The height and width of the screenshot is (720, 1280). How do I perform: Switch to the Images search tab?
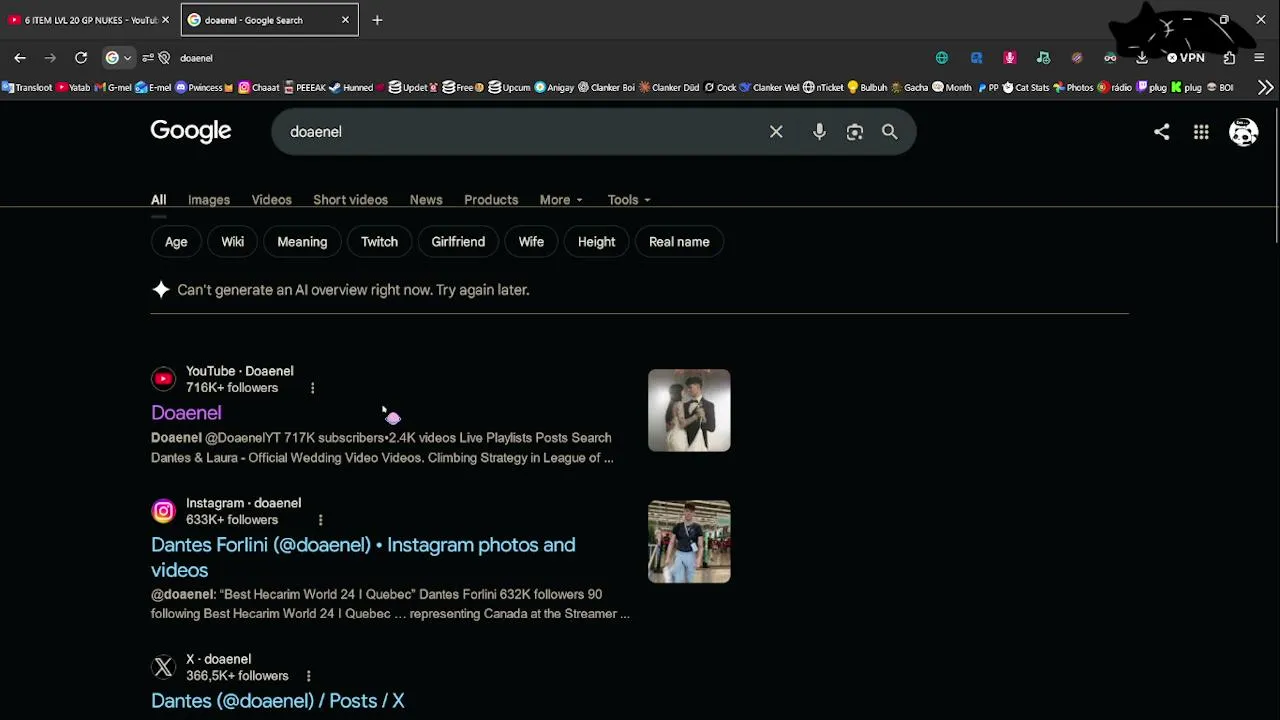[x=209, y=200]
